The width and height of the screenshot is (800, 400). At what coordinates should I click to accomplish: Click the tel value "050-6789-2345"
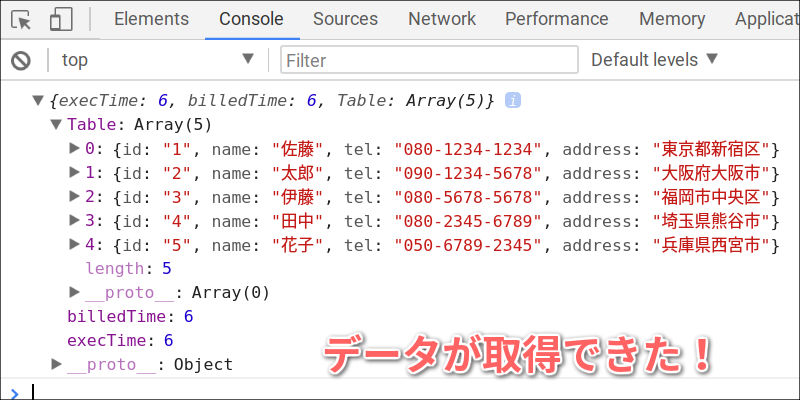coord(467,245)
